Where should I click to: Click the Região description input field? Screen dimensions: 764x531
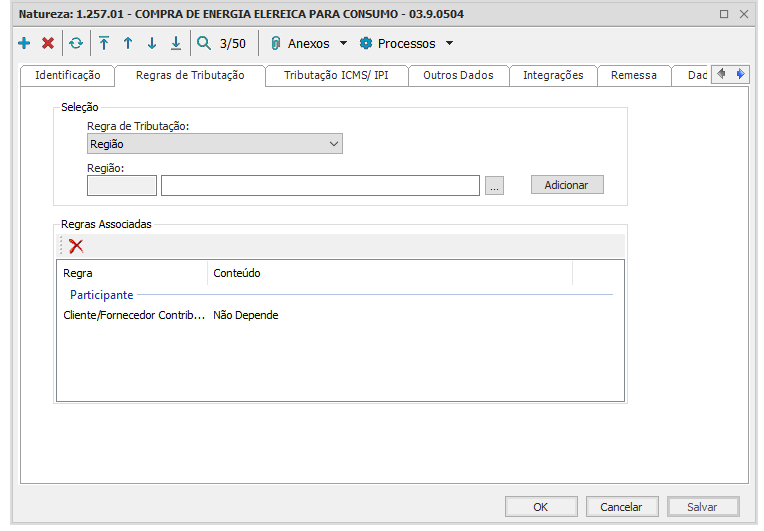point(320,186)
